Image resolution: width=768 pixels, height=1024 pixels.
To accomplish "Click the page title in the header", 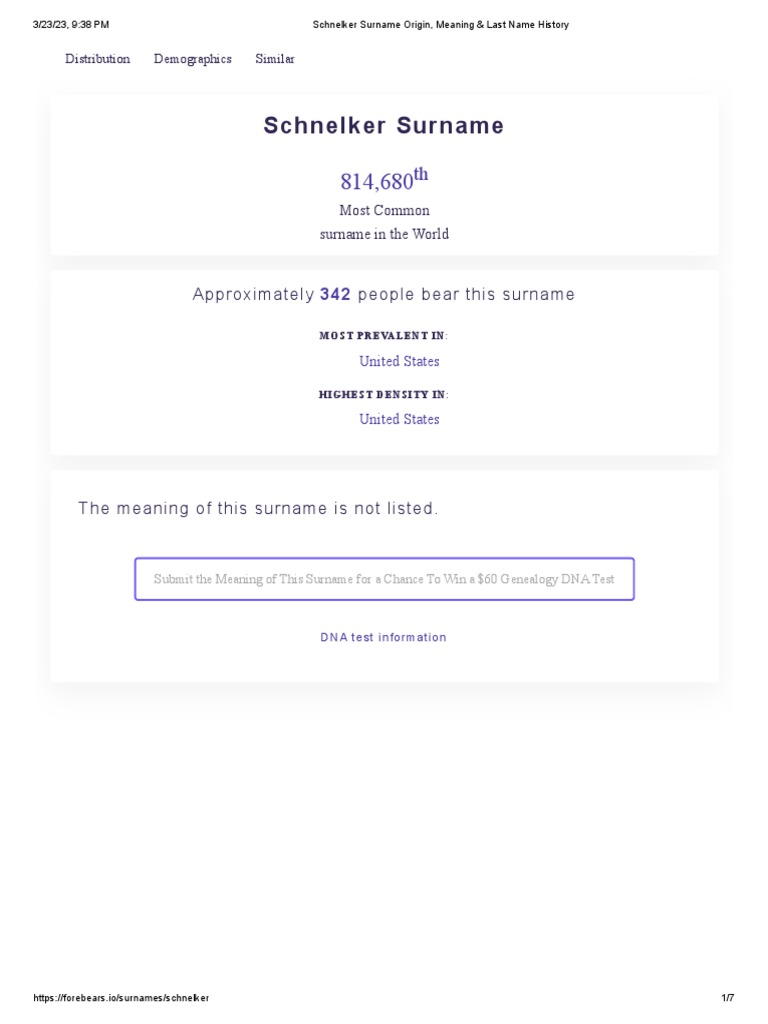I will (x=441, y=25).
